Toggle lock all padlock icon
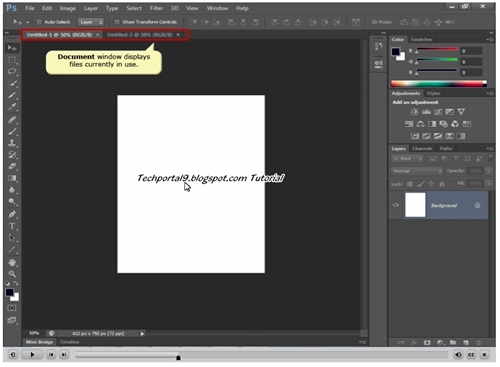Screen dimensions: 500x367 point(442,184)
